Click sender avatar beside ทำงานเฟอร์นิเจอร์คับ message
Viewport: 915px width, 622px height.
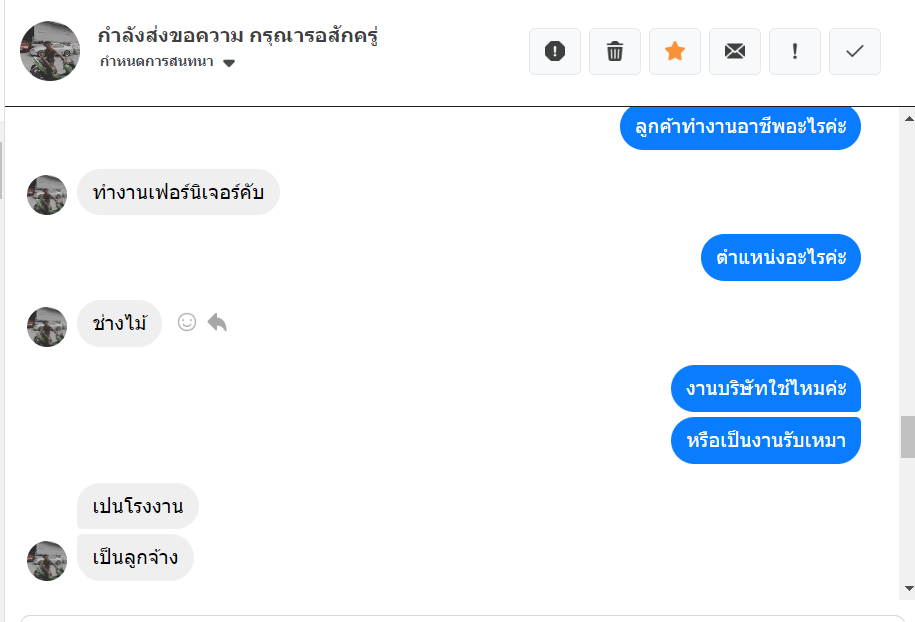[x=47, y=194]
